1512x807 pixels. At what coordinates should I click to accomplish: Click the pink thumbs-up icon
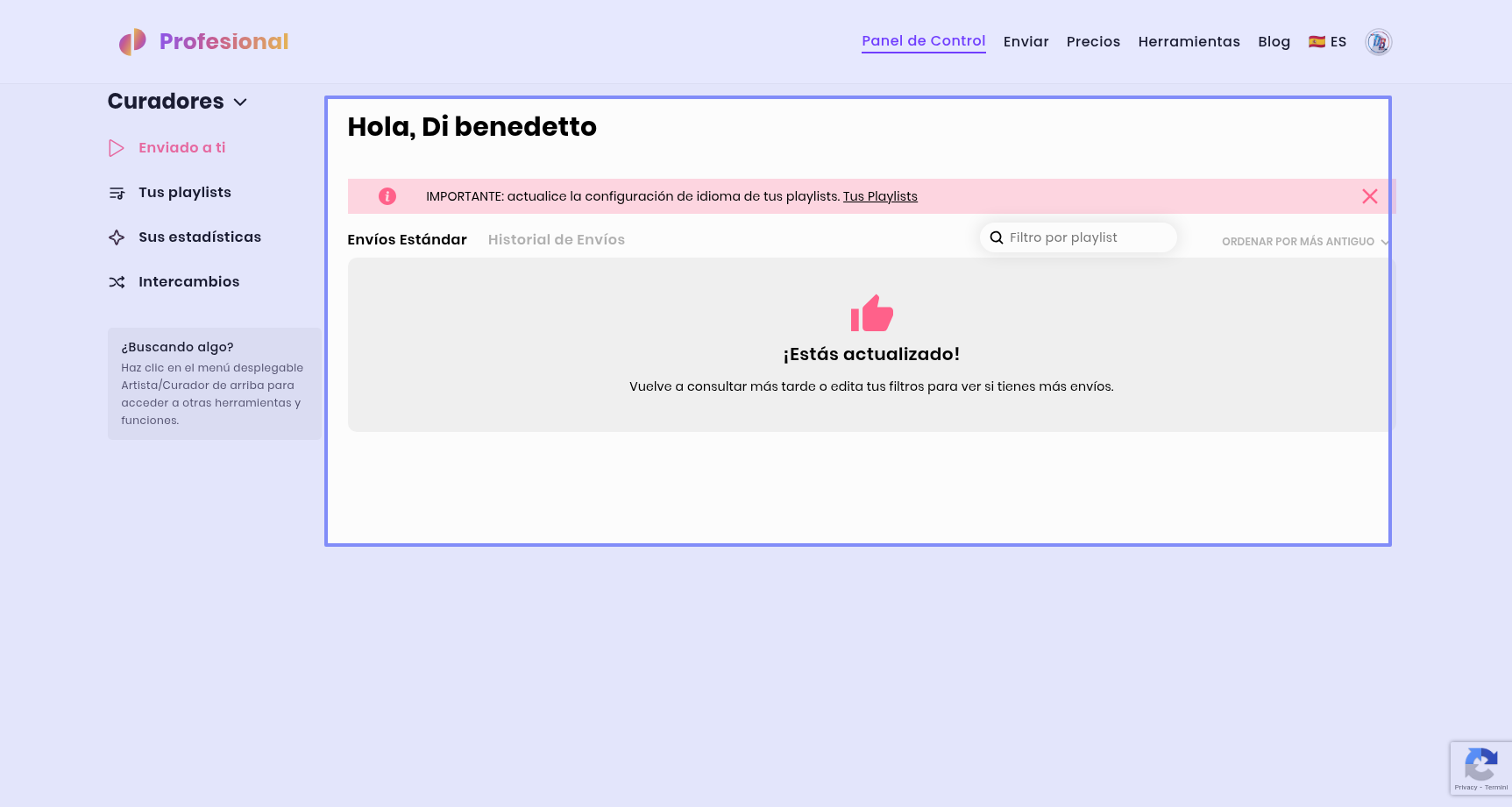point(871,314)
